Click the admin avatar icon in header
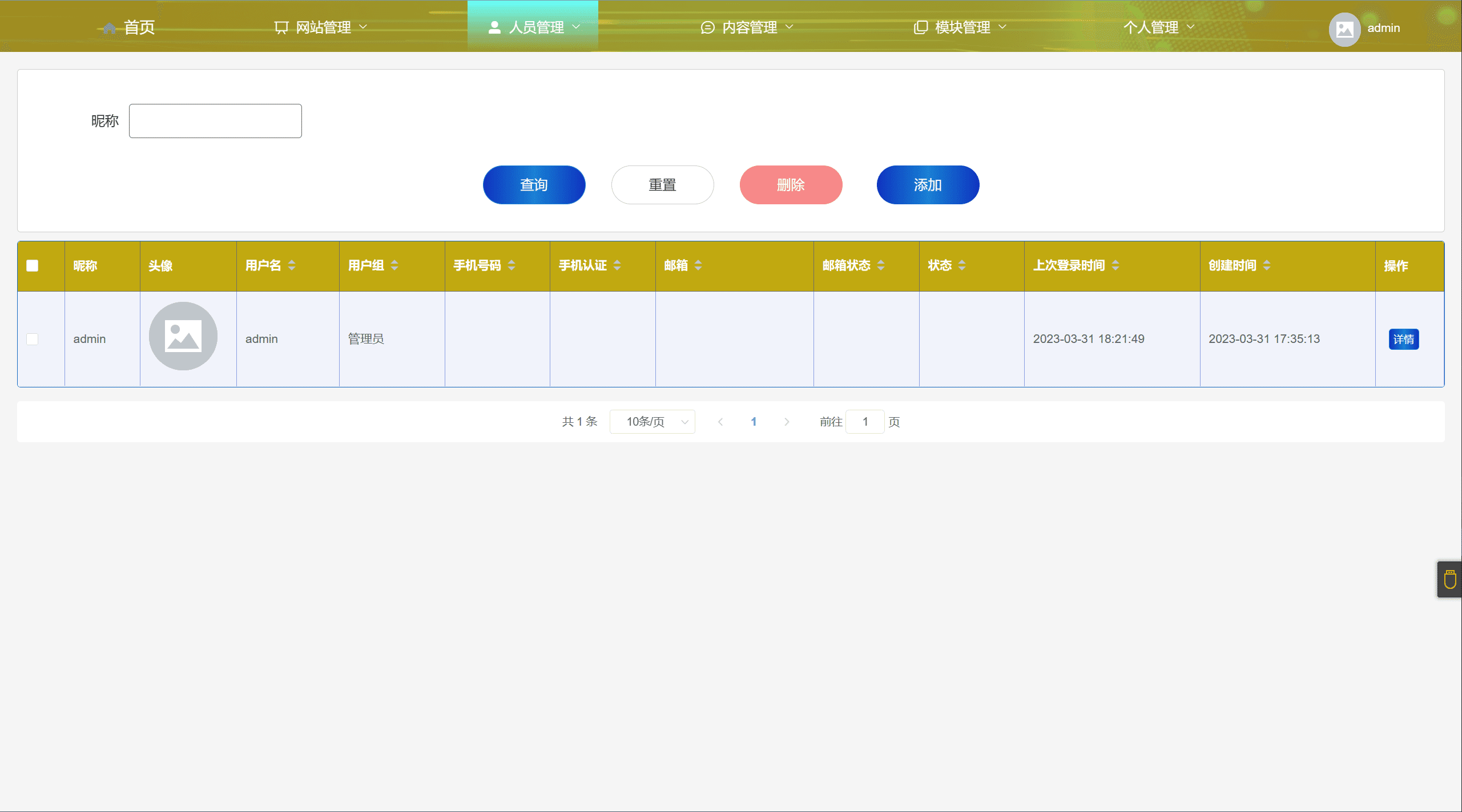The image size is (1462, 812). (1344, 29)
